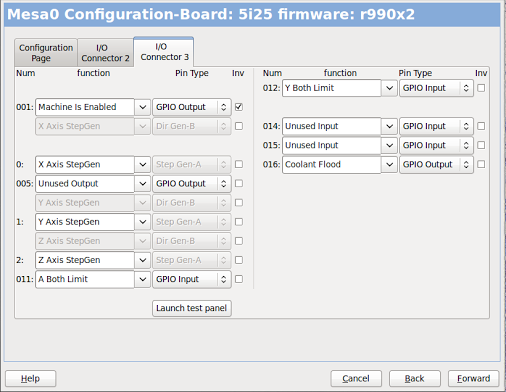The height and width of the screenshot is (392, 506).
Task: Toggle Inv checkbox for pin 016 Coolant Flood
Action: 481,164
